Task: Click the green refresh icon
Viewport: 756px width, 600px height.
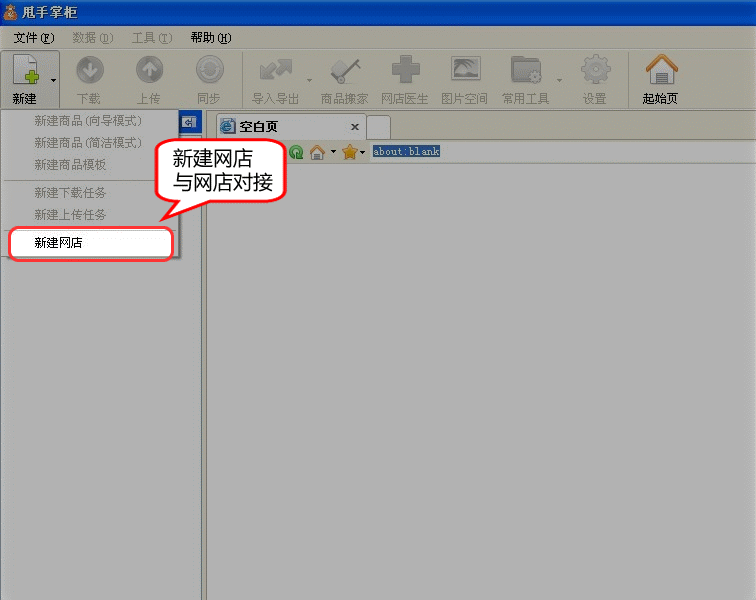Action: tap(296, 152)
